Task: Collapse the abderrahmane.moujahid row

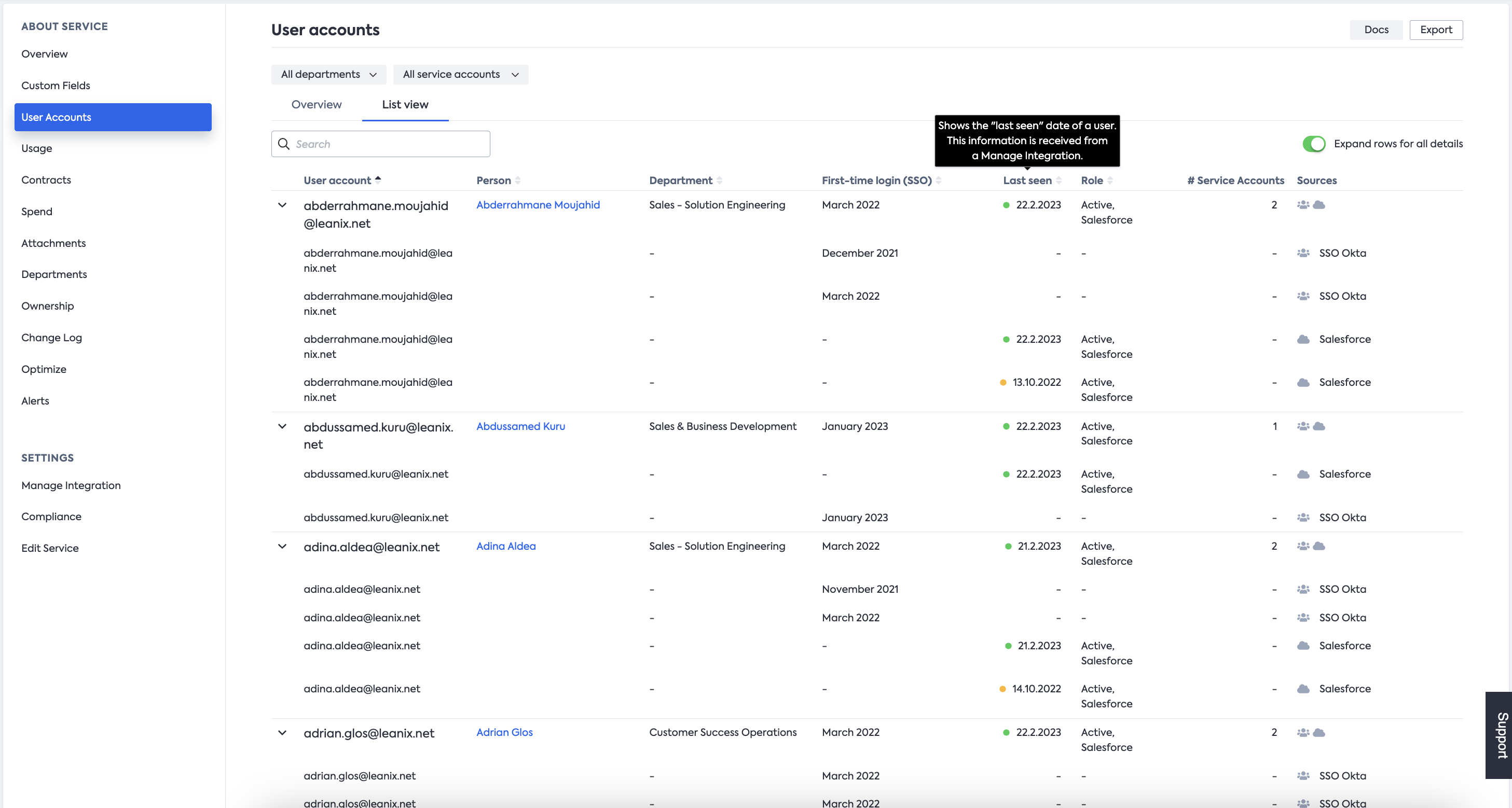Action: [282, 205]
